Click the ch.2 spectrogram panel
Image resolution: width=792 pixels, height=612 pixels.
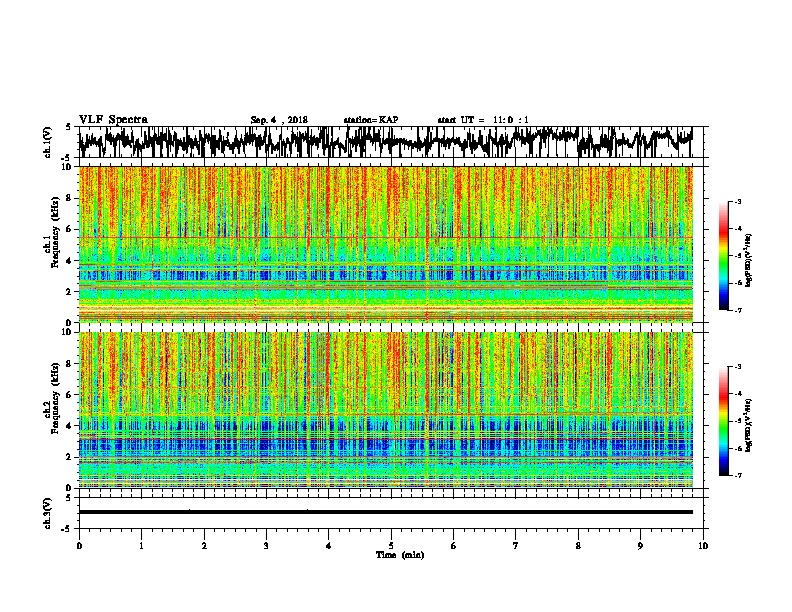click(386, 410)
